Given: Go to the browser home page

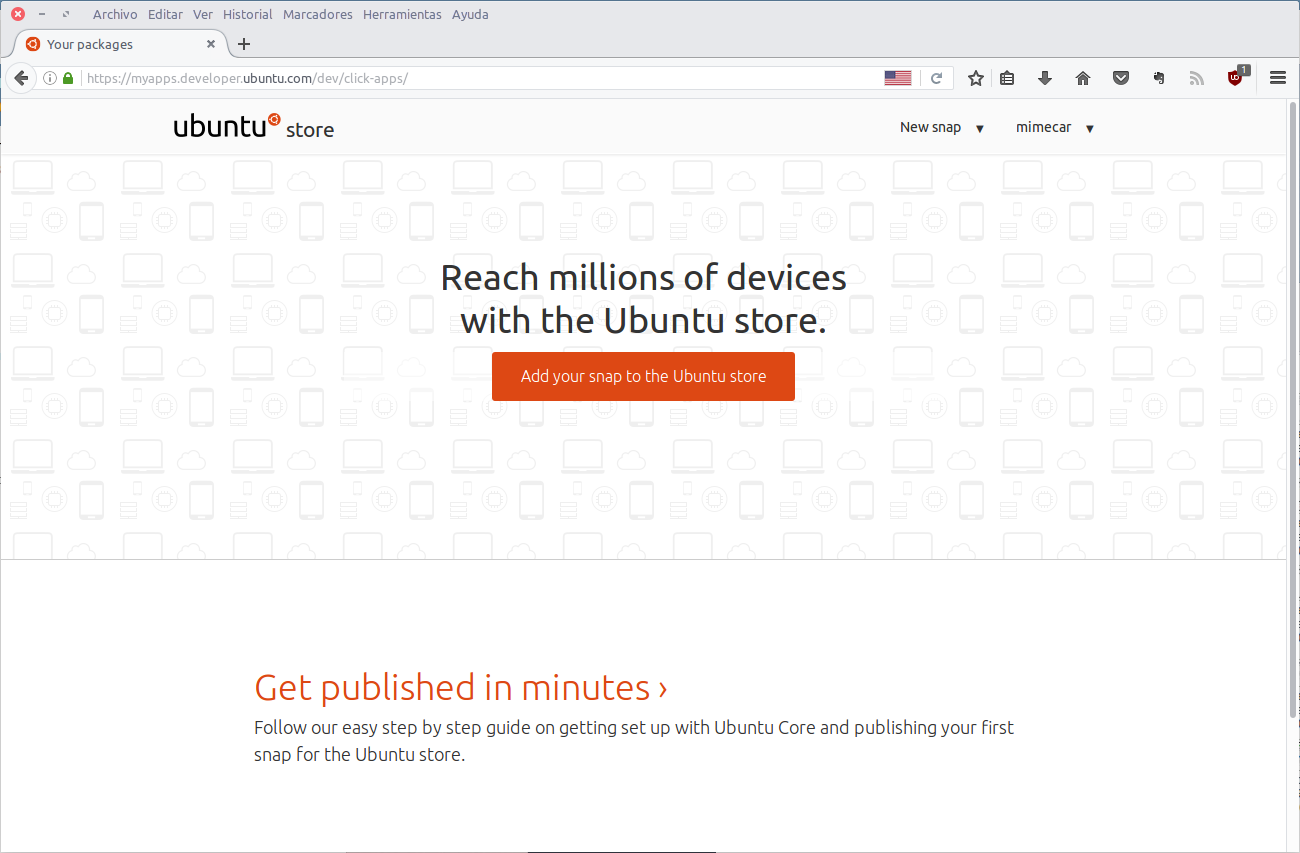Looking at the screenshot, I should pos(1083,78).
